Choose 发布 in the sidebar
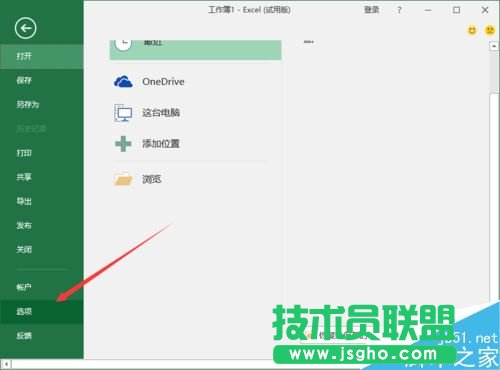 click(x=42, y=225)
